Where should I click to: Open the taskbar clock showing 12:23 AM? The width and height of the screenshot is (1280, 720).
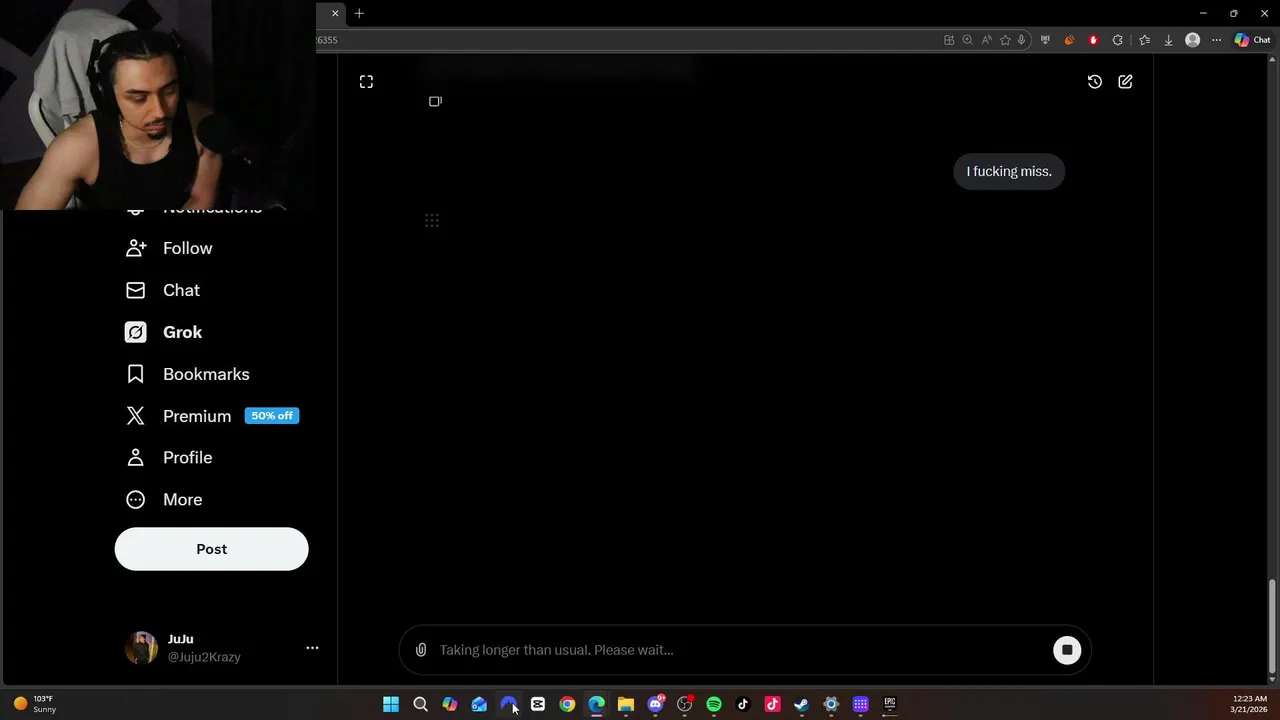[x=1249, y=704]
